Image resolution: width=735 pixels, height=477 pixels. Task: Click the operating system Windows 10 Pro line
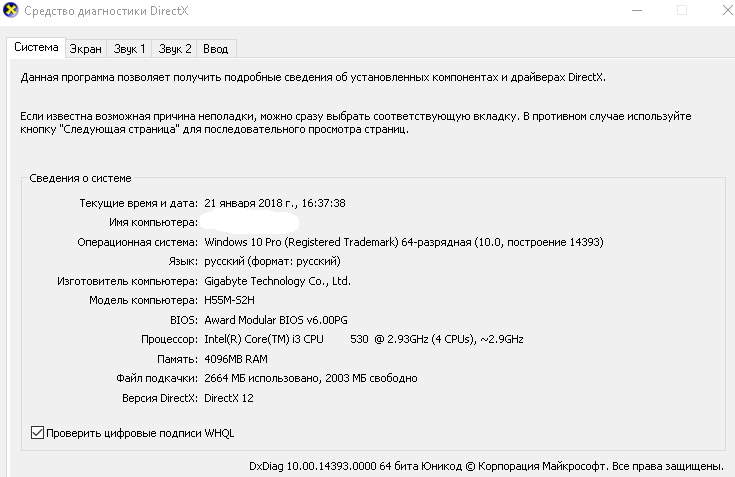(x=404, y=242)
